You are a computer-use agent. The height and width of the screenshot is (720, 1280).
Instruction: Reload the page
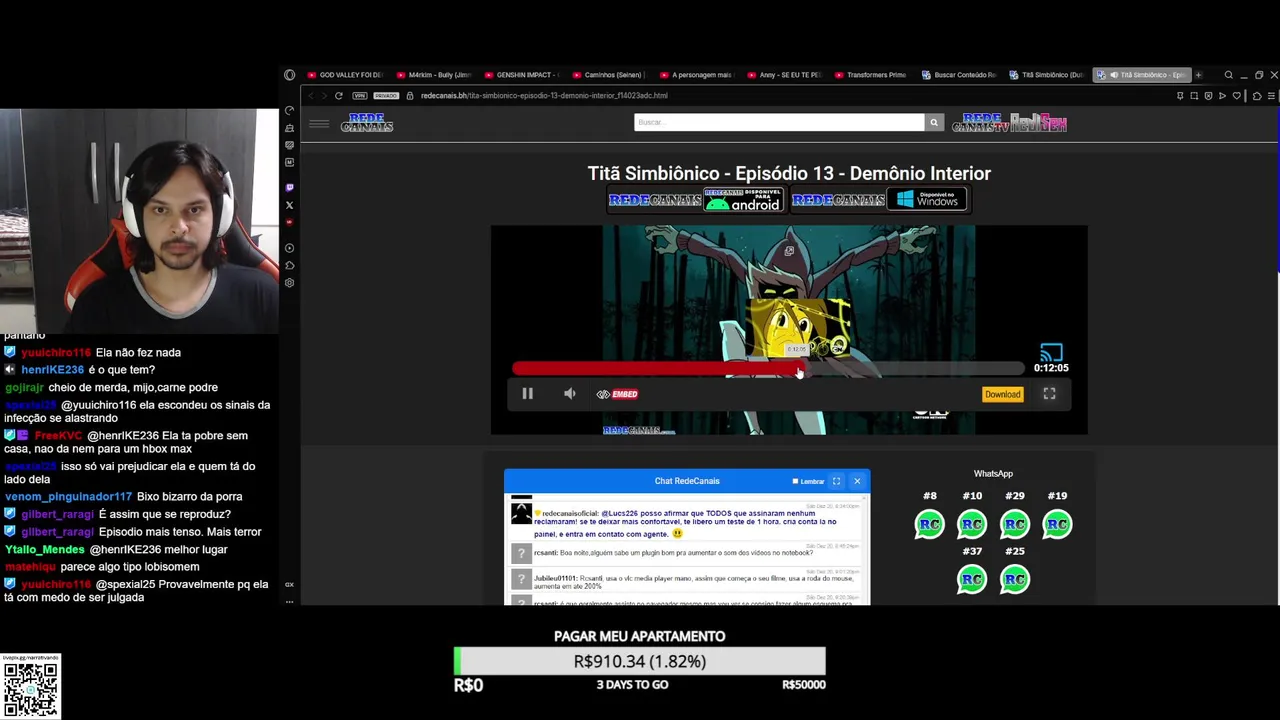point(339,96)
